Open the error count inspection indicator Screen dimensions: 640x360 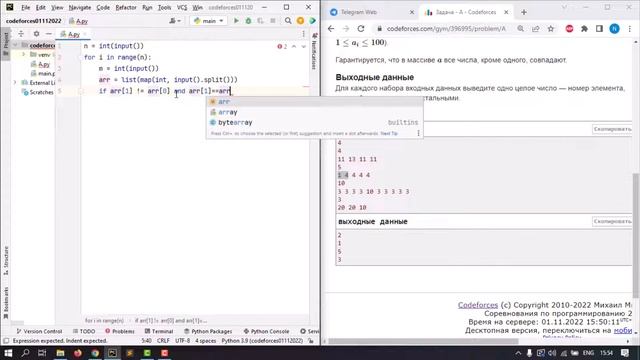[282, 47]
